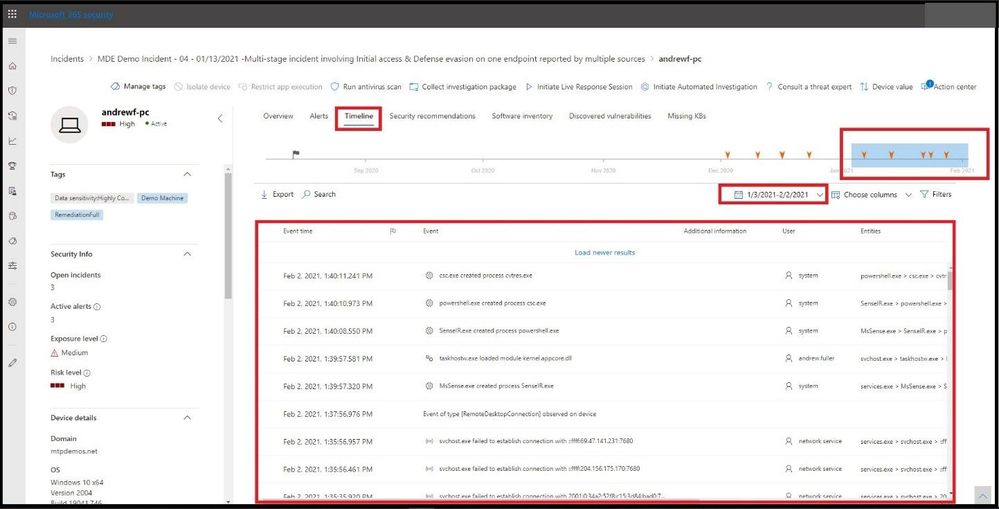The image size is (999, 509).
Task: Open the shield Incidents icon in sidebar
Action: pyautogui.click(x=12, y=90)
